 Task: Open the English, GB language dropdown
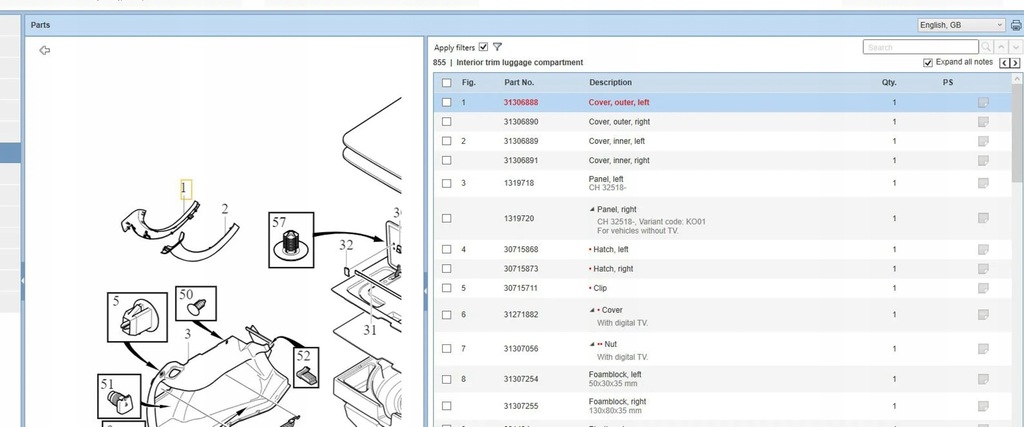(x=962, y=25)
